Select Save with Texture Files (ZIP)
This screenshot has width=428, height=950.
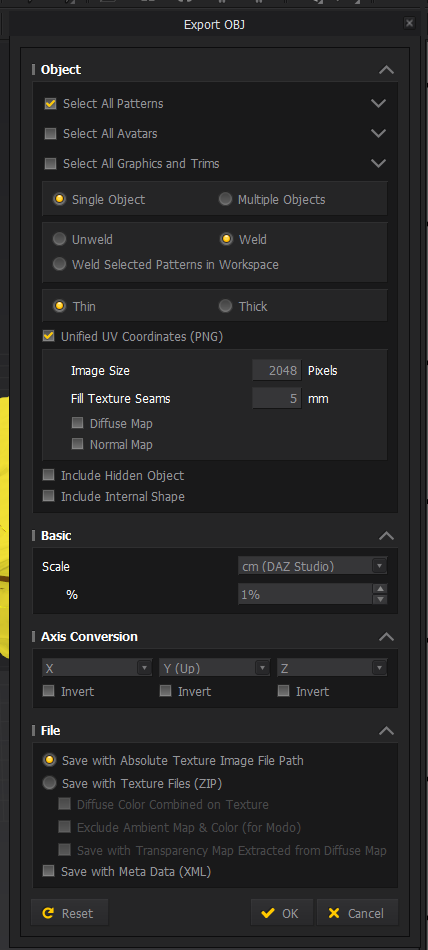point(49,783)
